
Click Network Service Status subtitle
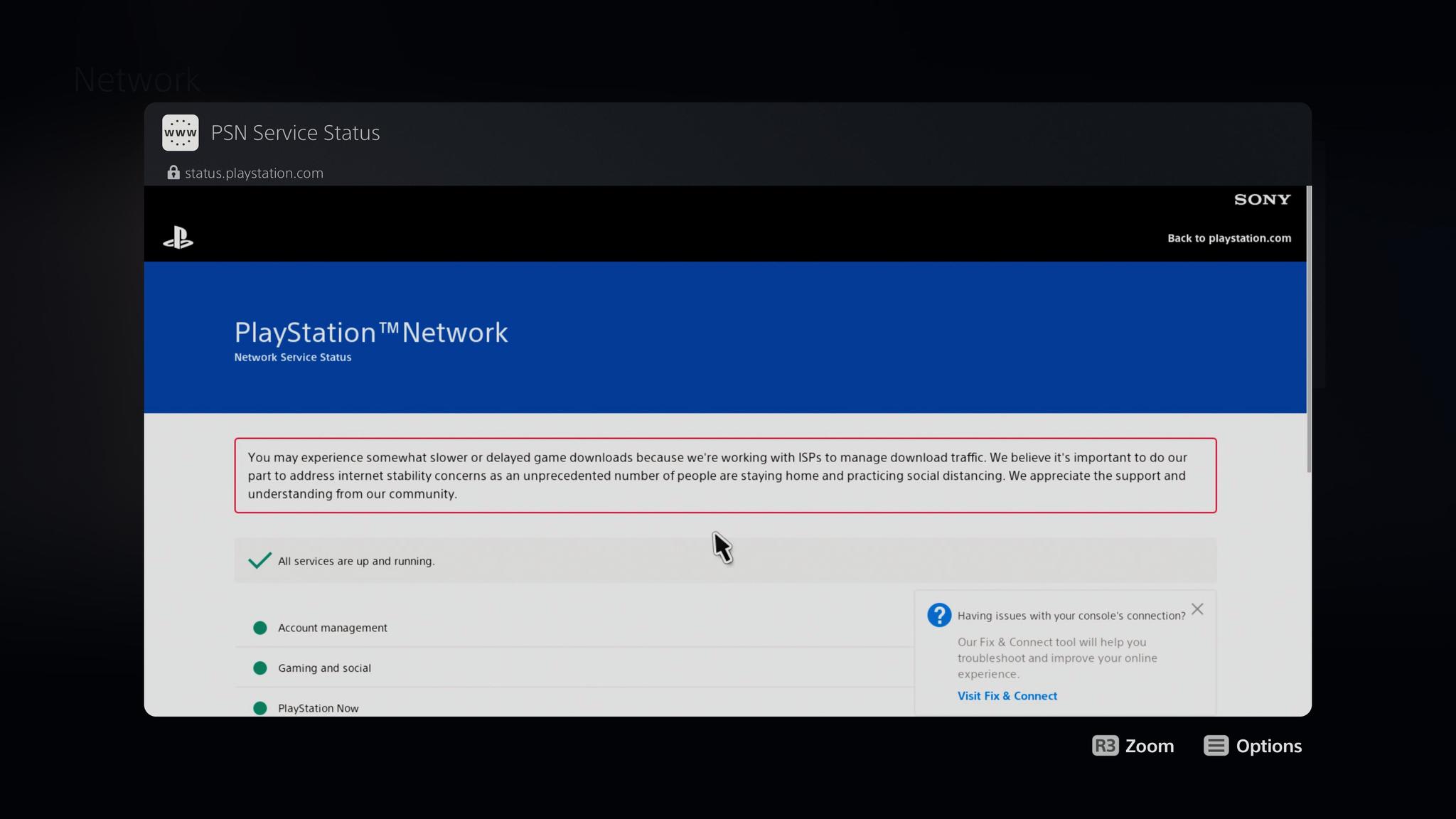tap(293, 358)
